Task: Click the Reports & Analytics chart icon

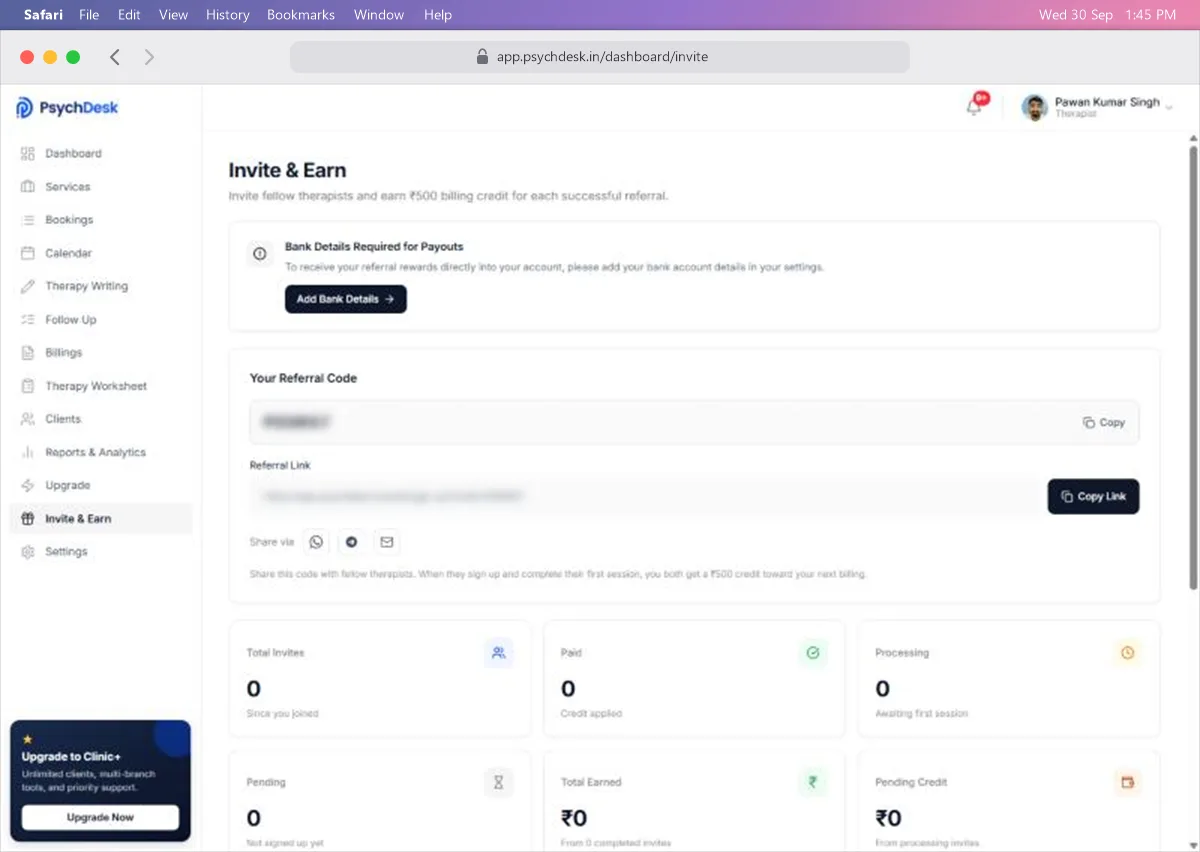Action: (28, 452)
